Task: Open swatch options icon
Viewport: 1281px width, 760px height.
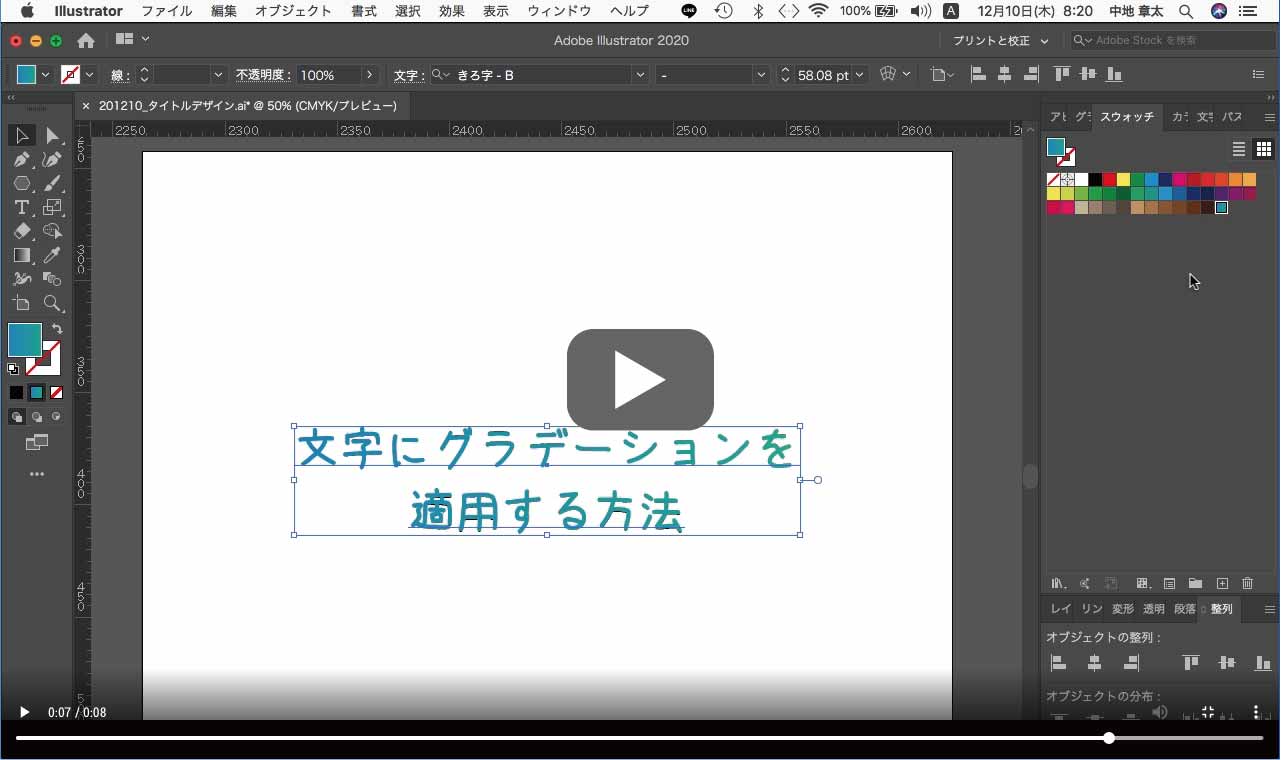Action: click(1169, 583)
